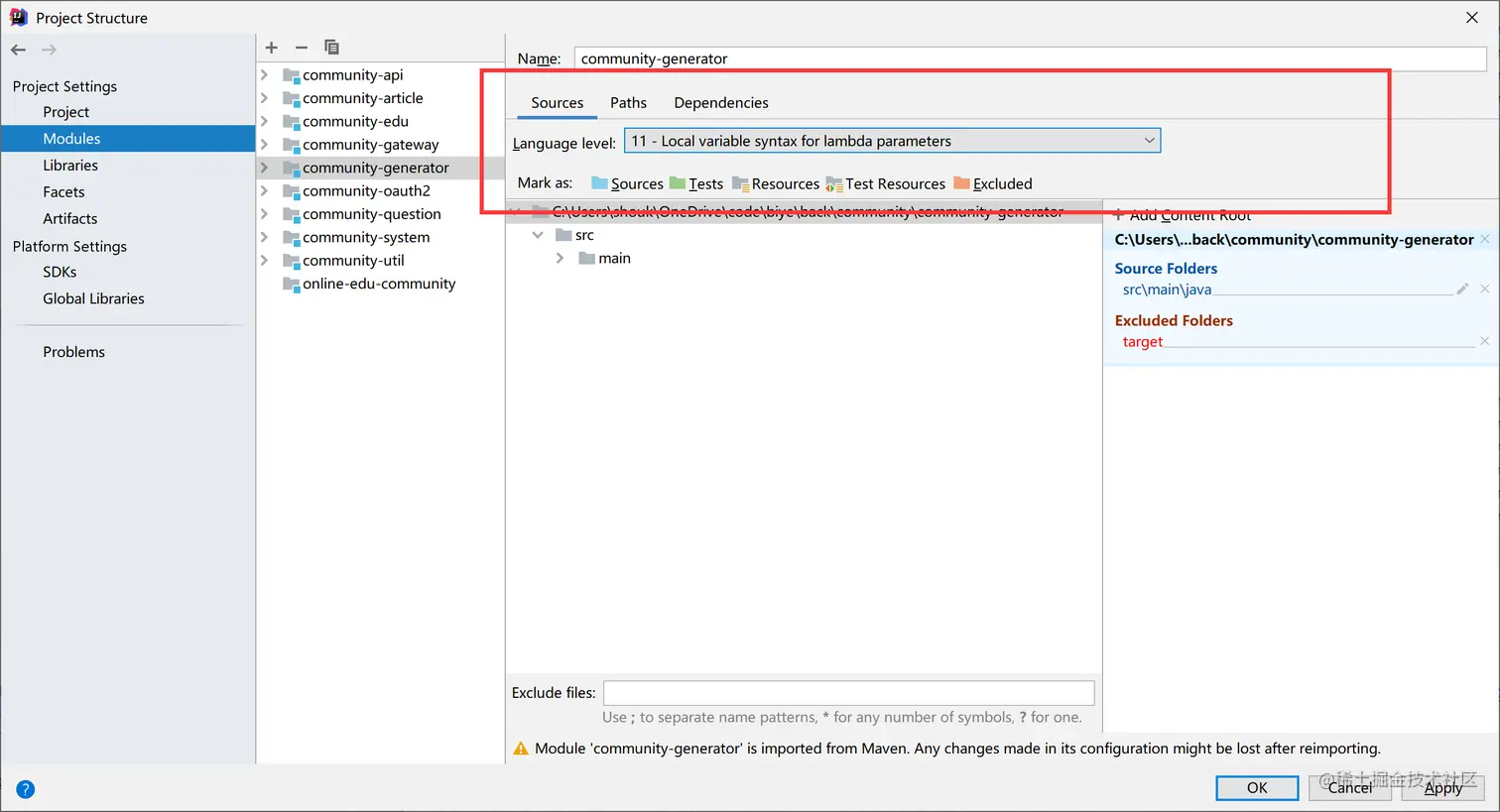Screen dimensions: 1500x812
Task: Click the back navigation arrow
Action: click(18, 50)
